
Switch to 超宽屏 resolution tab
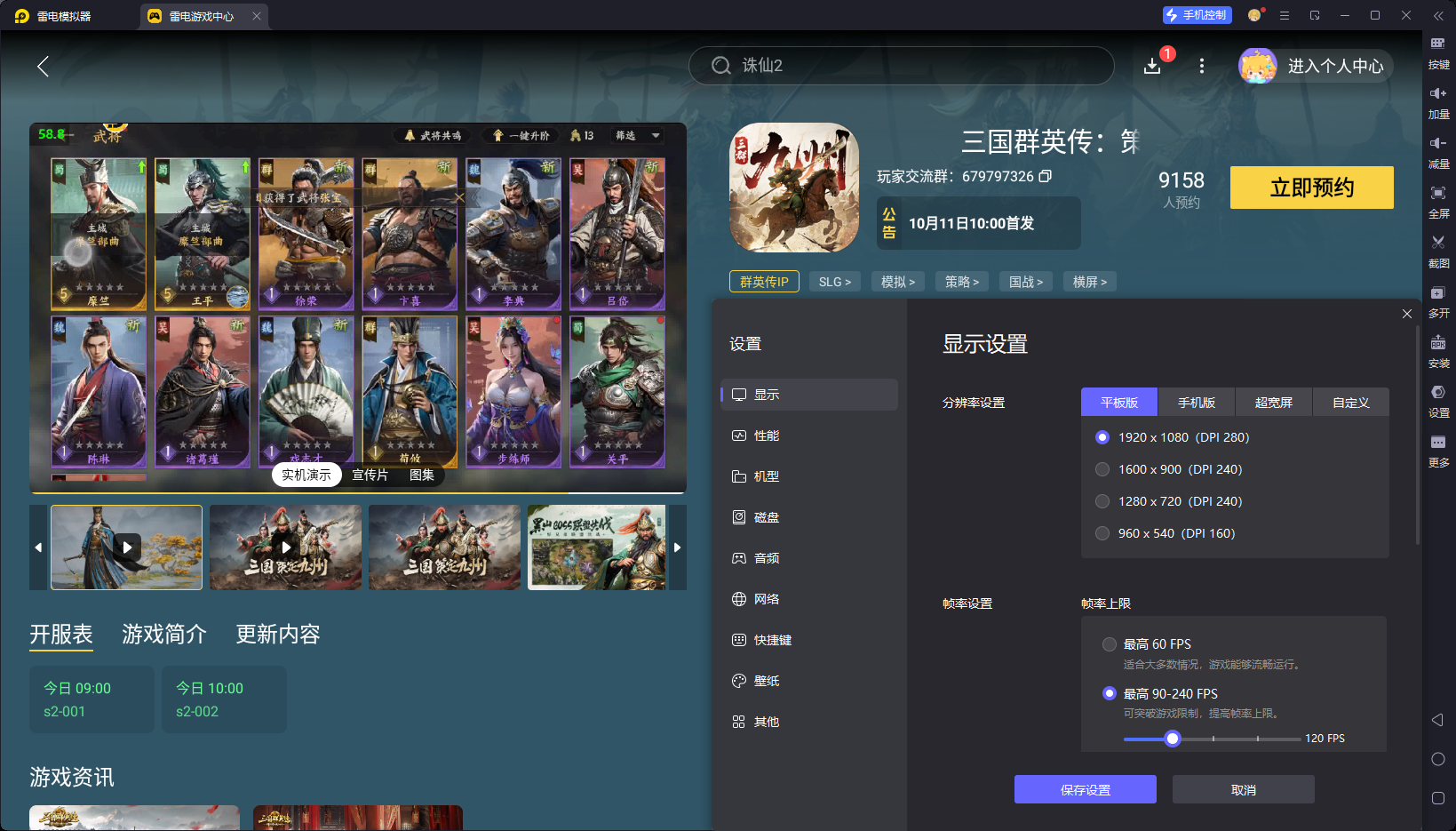point(1274,403)
